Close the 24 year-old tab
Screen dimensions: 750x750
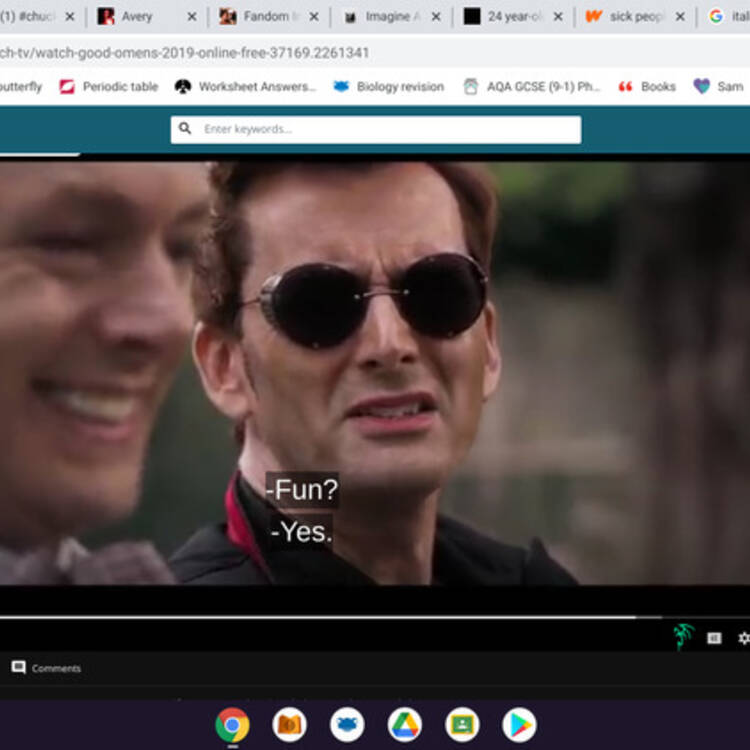(558, 17)
